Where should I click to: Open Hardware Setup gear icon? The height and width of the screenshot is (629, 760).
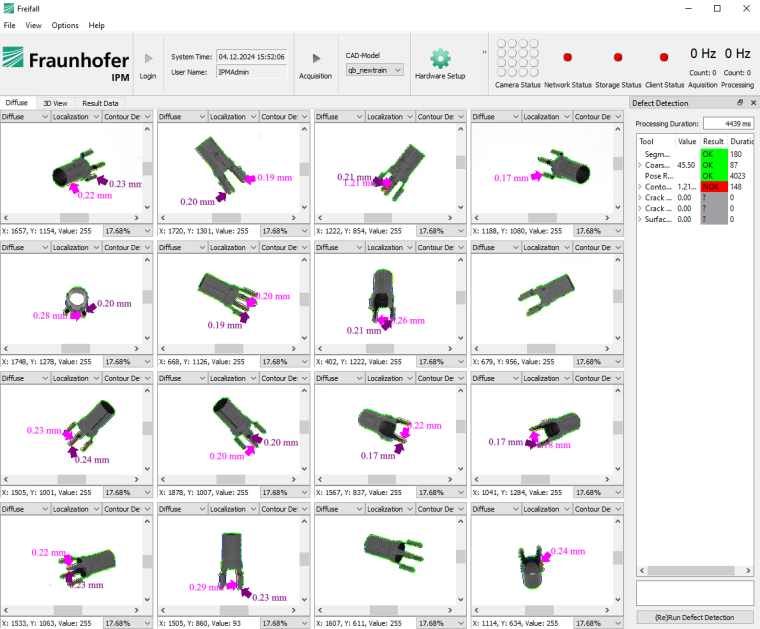click(440, 58)
